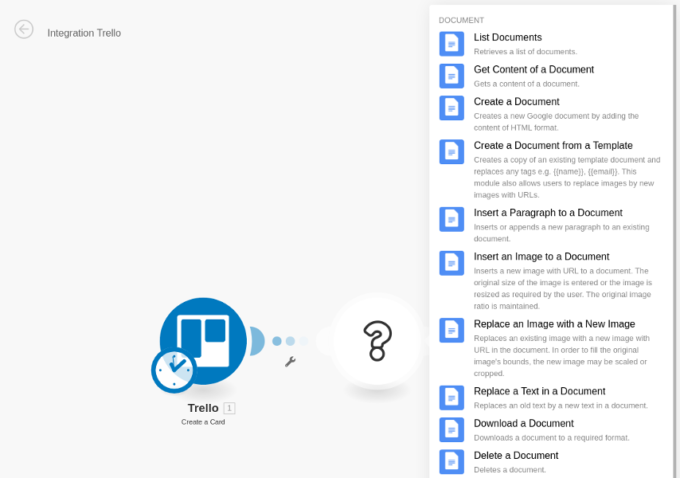Select Replace an Image with a New Image
The image size is (680, 478).
click(x=554, y=324)
